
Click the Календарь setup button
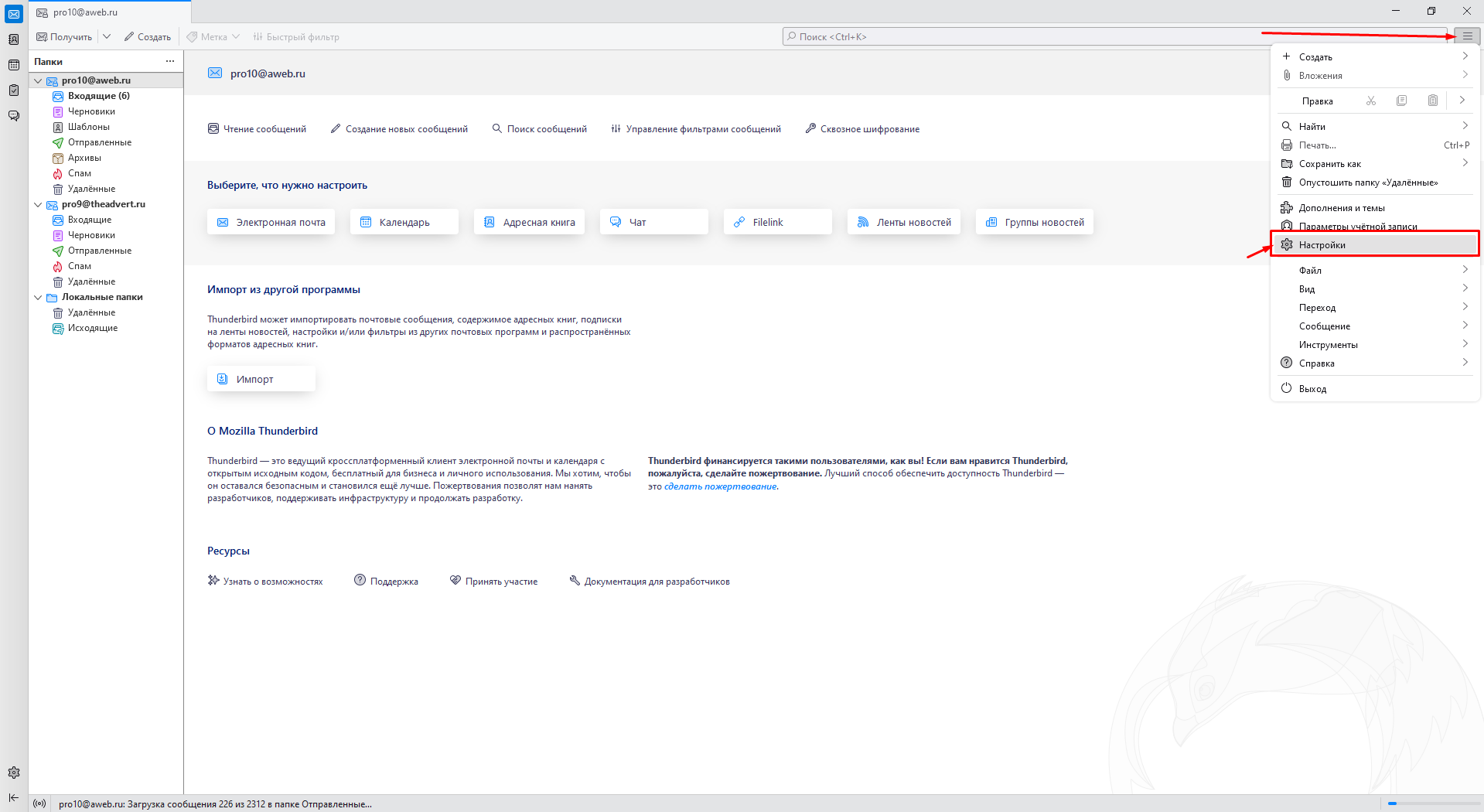(404, 222)
